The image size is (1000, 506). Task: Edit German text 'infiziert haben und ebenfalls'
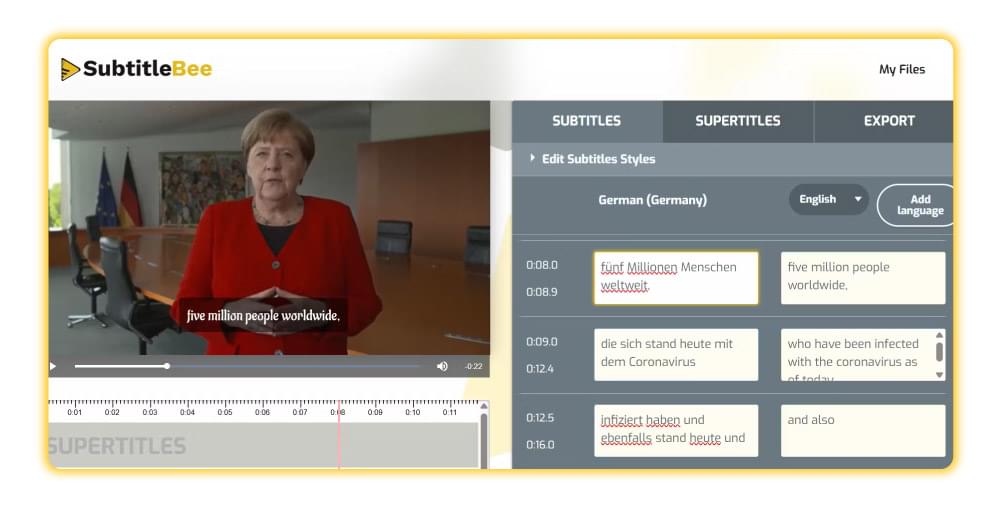click(676, 431)
